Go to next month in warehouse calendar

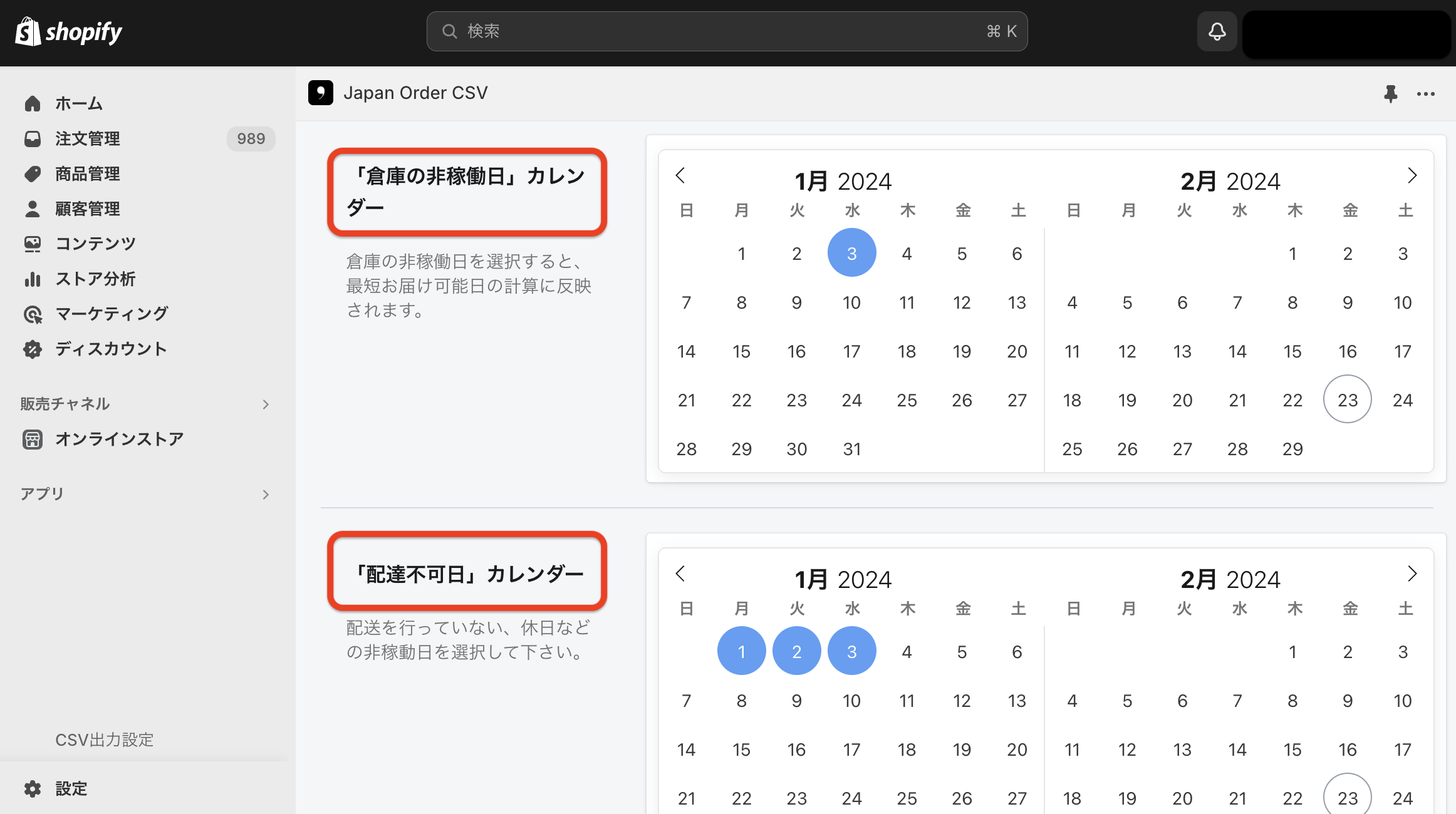coord(1412,175)
